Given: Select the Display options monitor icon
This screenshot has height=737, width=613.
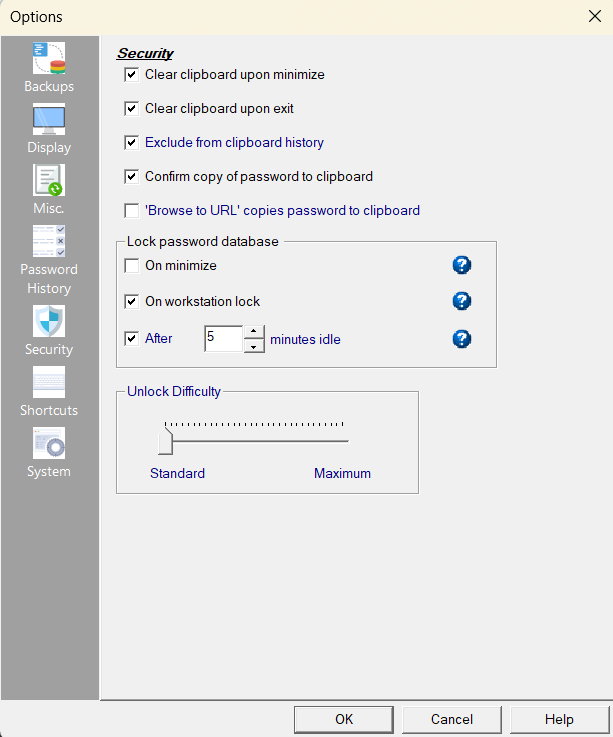Looking at the screenshot, I should click(x=49, y=119).
